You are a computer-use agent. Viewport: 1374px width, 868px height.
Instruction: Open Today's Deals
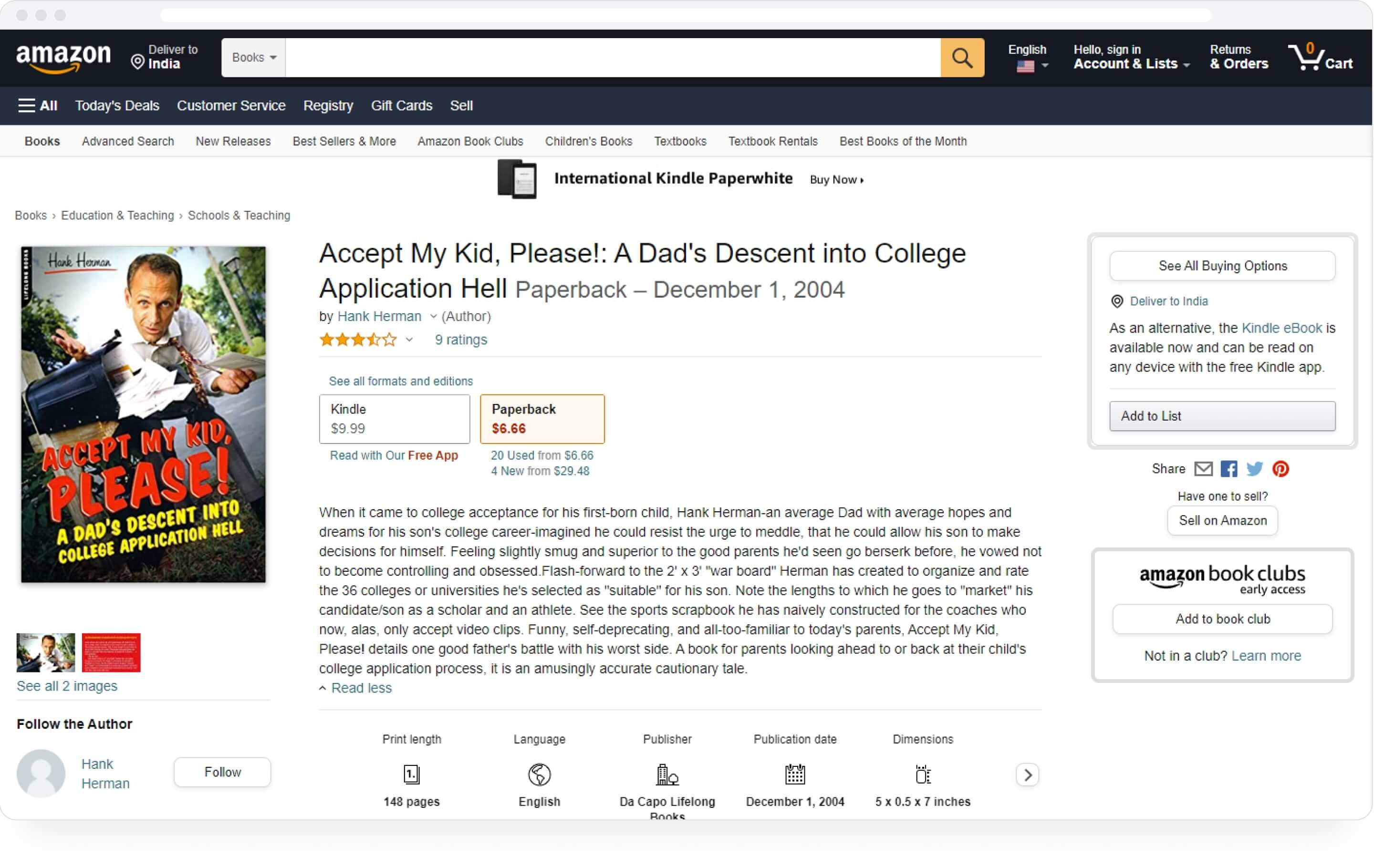click(x=117, y=105)
